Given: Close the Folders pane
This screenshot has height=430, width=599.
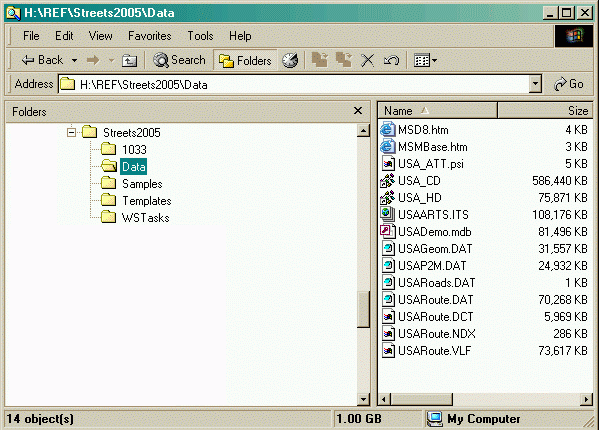Looking at the screenshot, I should [x=358, y=111].
